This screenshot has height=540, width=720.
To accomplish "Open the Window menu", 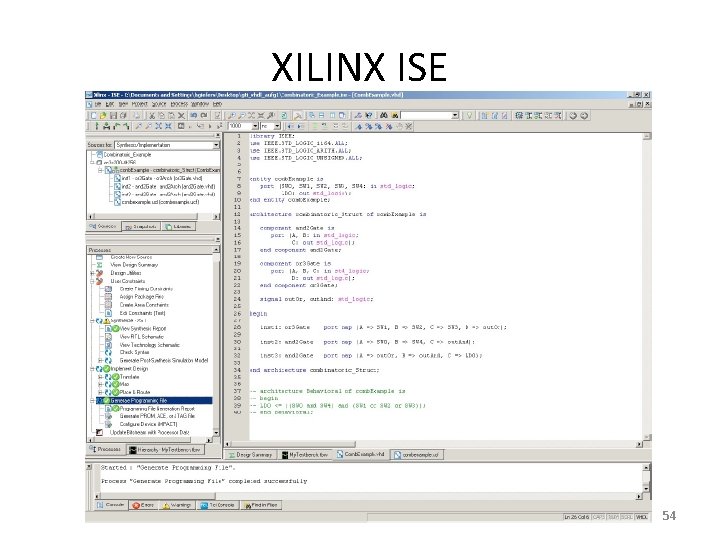I will click(200, 104).
